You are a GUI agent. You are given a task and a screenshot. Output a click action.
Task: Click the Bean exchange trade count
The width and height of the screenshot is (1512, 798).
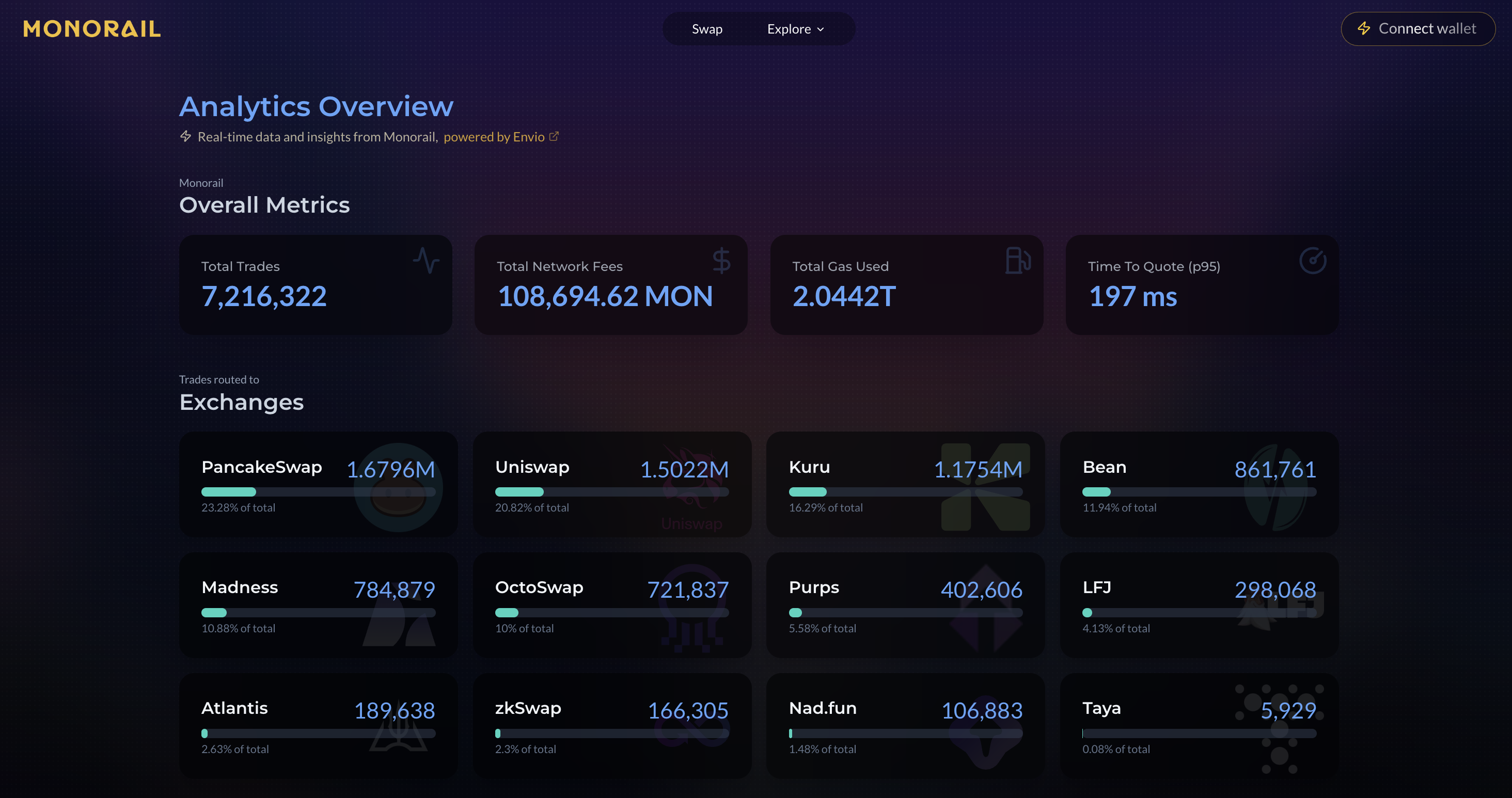coord(1275,469)
